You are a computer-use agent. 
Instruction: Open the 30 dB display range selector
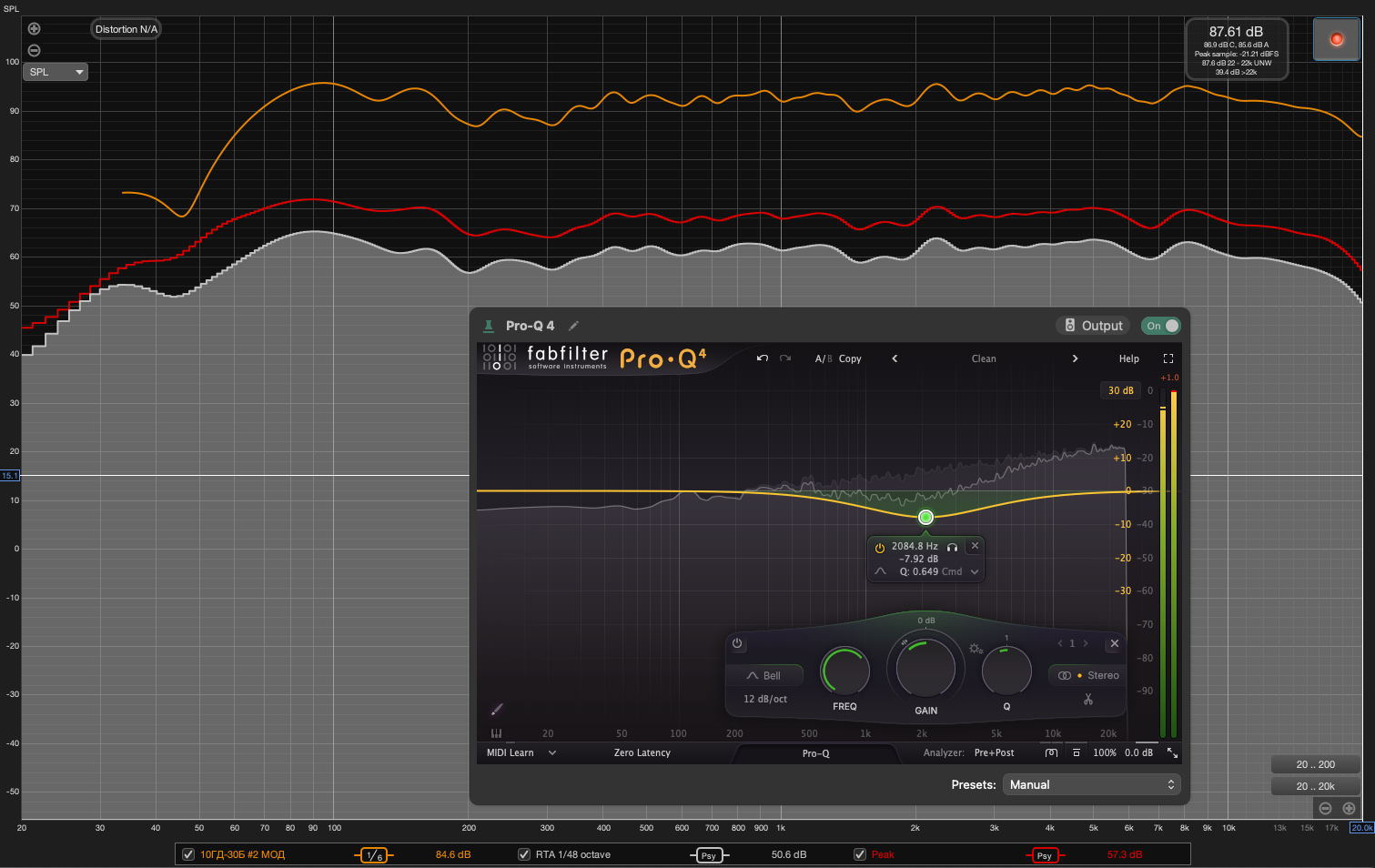click(1120, 390)
